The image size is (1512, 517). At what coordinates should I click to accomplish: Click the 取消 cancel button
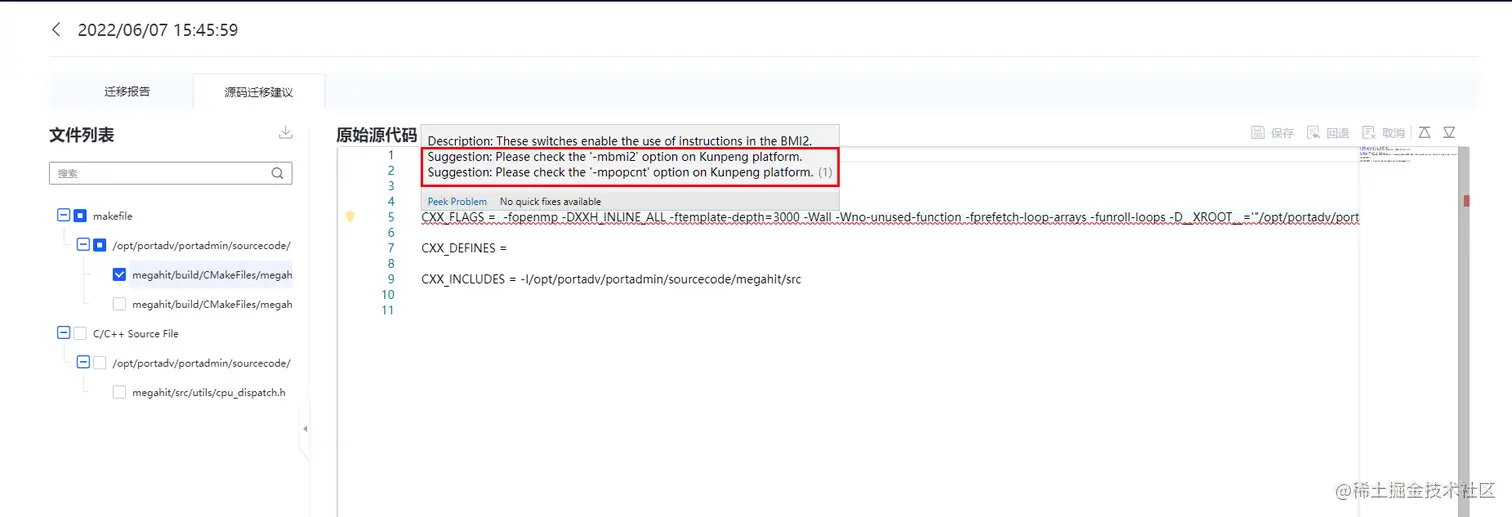tap(1383, 133)
